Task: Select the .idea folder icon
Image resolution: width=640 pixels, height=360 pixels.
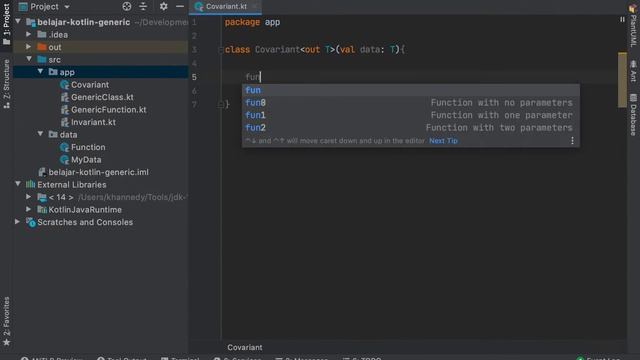Action: click(x=42, y=35)
